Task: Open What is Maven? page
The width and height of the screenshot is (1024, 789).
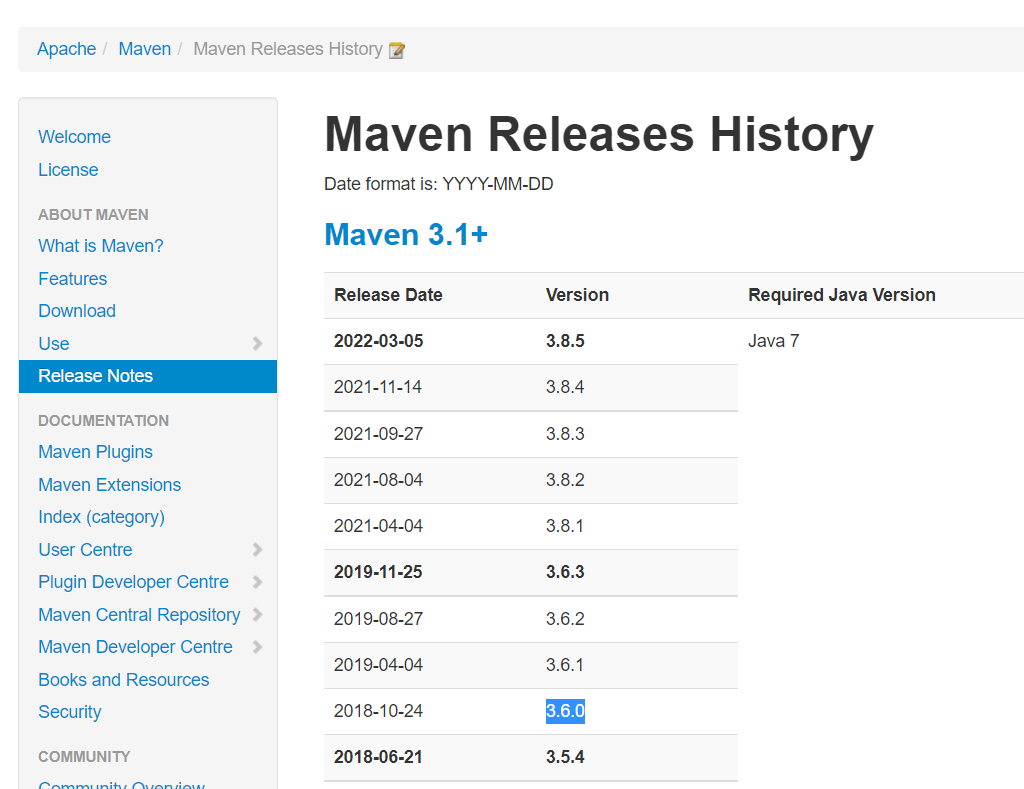Action: pos(101,246)
